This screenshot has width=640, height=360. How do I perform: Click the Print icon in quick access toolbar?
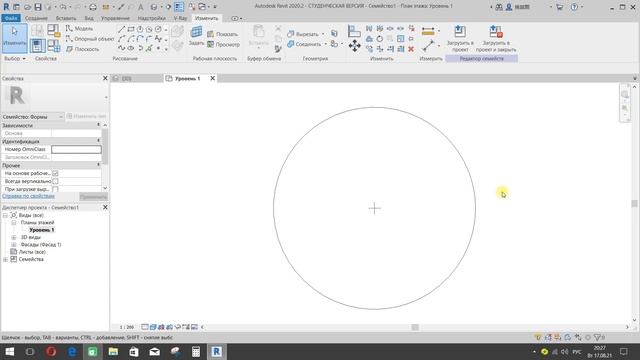point(93,7)
